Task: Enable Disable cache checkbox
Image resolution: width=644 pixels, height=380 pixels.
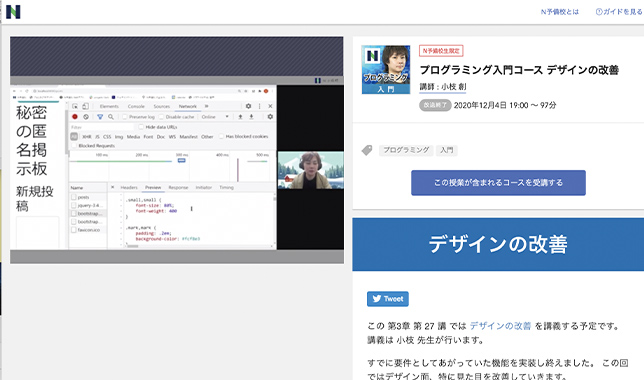Action: click(x=161, y=117)
